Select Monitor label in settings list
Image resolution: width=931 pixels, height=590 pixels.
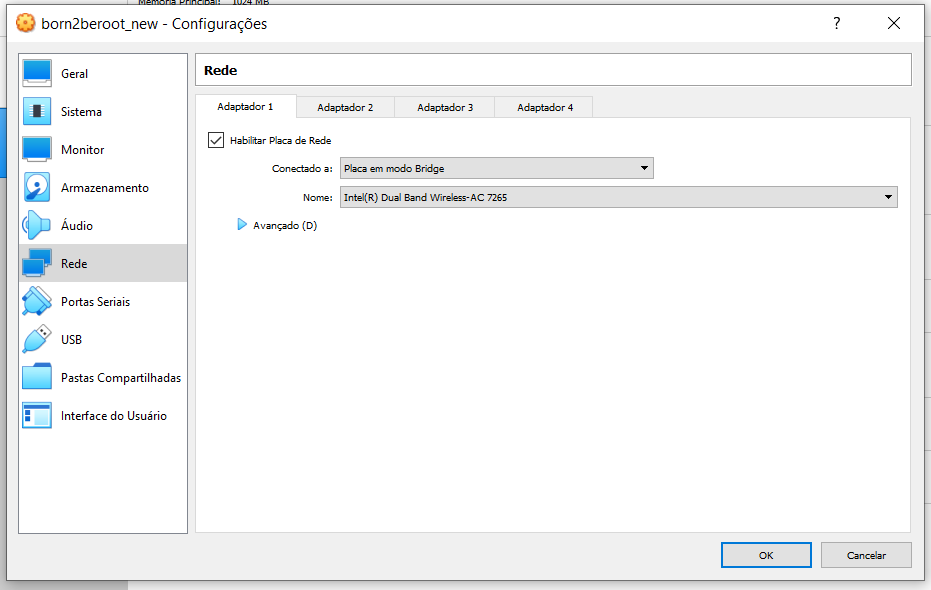point(83,150)
